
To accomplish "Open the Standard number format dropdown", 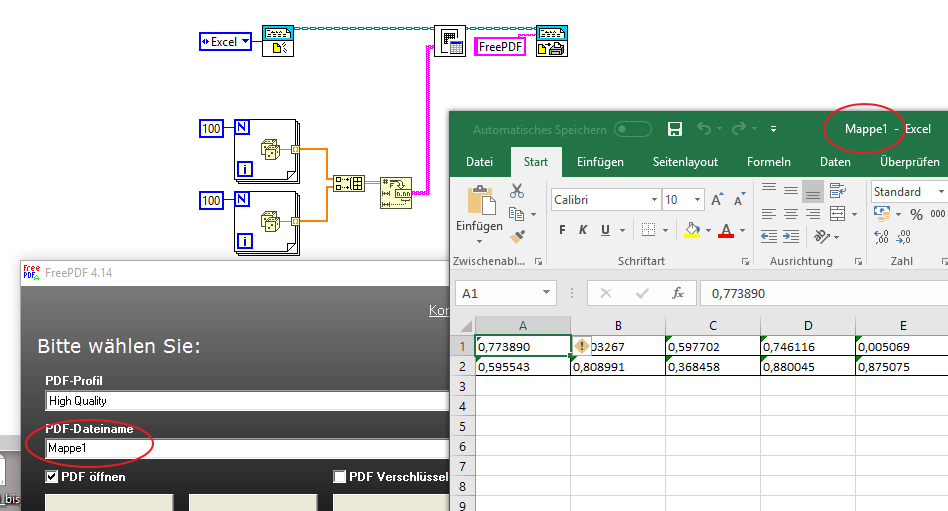I will coord(941,192).
